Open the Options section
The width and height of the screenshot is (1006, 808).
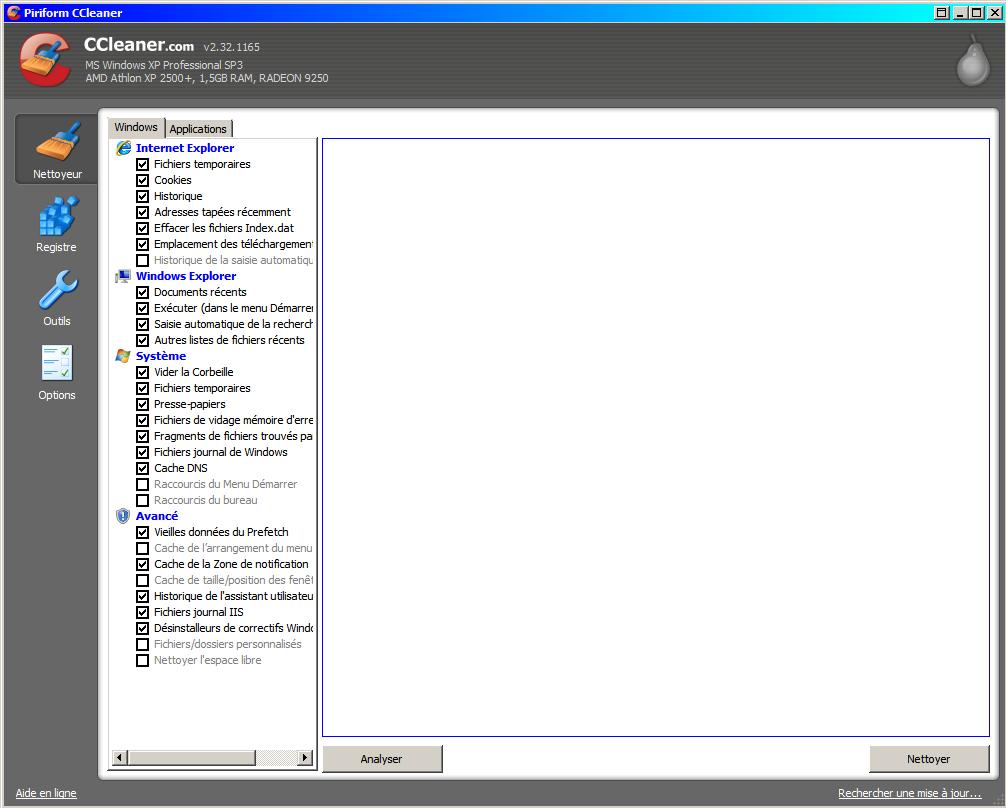point(57,372)
